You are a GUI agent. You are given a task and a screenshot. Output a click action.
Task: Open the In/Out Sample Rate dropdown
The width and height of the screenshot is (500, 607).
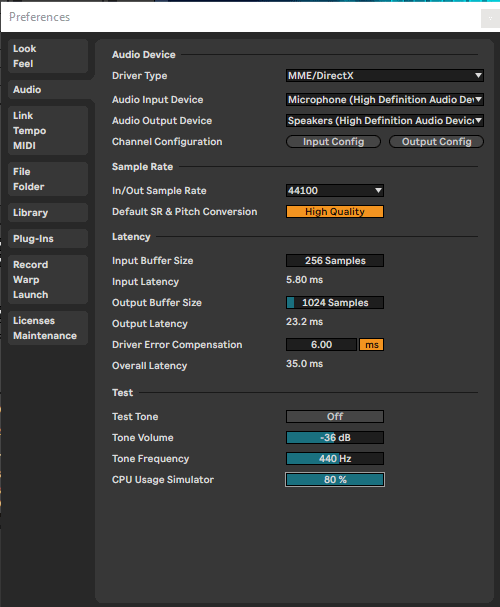click(x=335, y=190)
